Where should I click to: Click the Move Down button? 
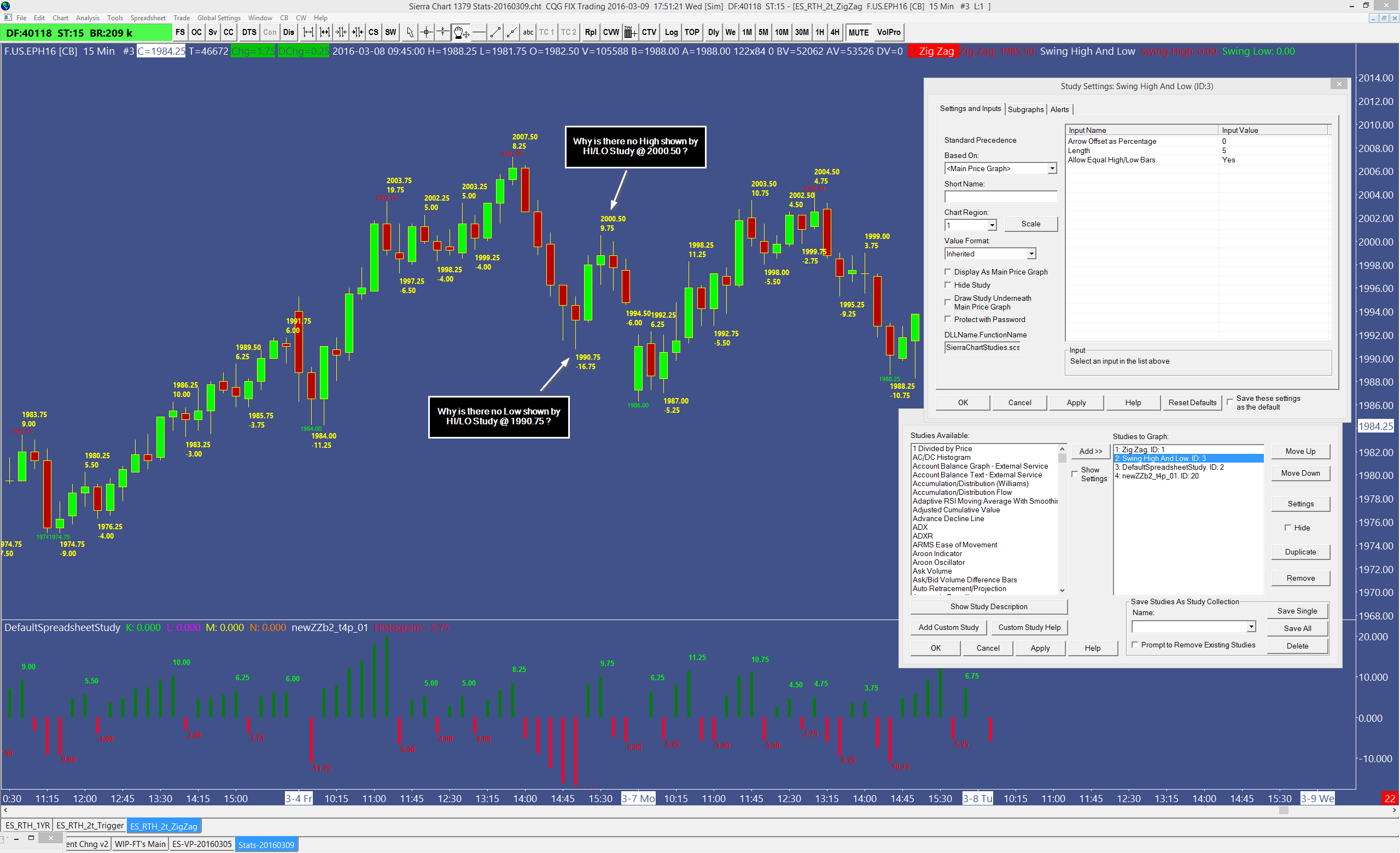[x=1300, y=473]
